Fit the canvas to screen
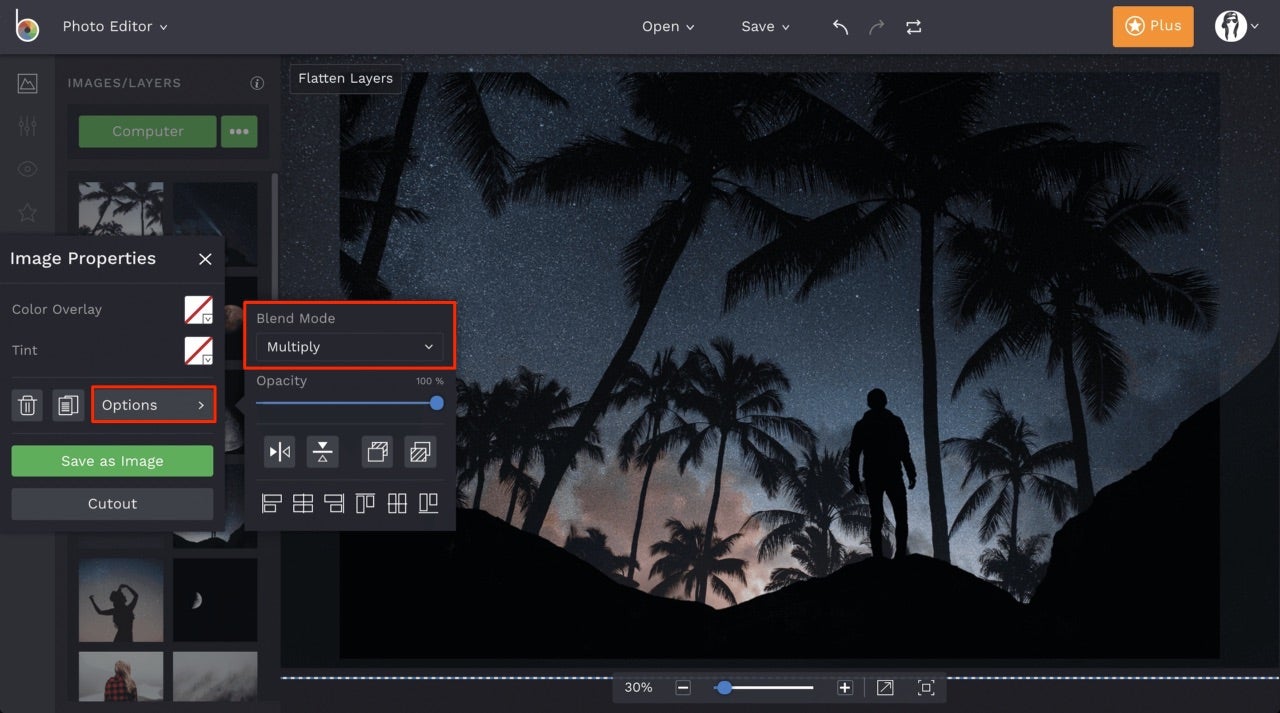 pyautogui.click(x=926, y=688)
